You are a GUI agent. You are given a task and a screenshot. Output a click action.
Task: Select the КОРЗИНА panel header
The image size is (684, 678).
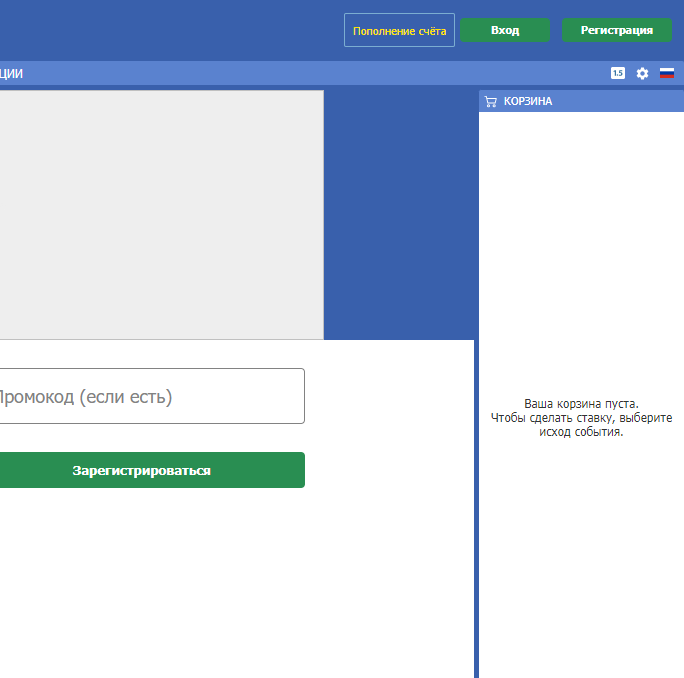point(581,101)
